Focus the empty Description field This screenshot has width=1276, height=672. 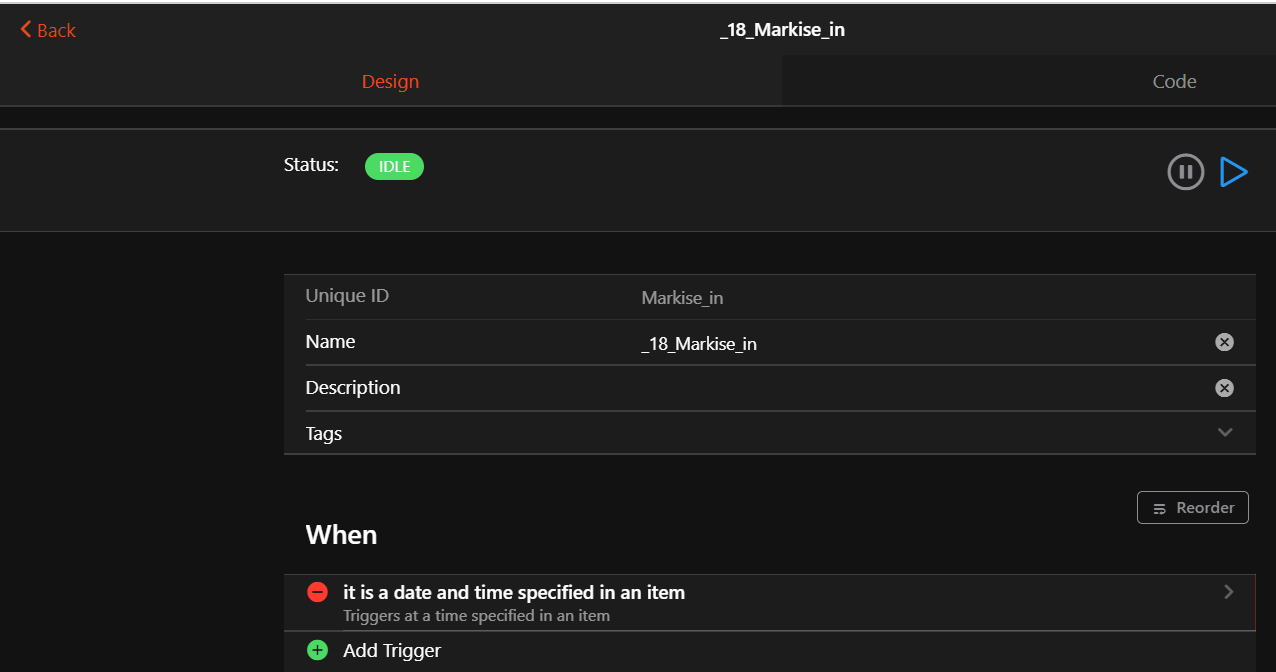coord(900,388)
